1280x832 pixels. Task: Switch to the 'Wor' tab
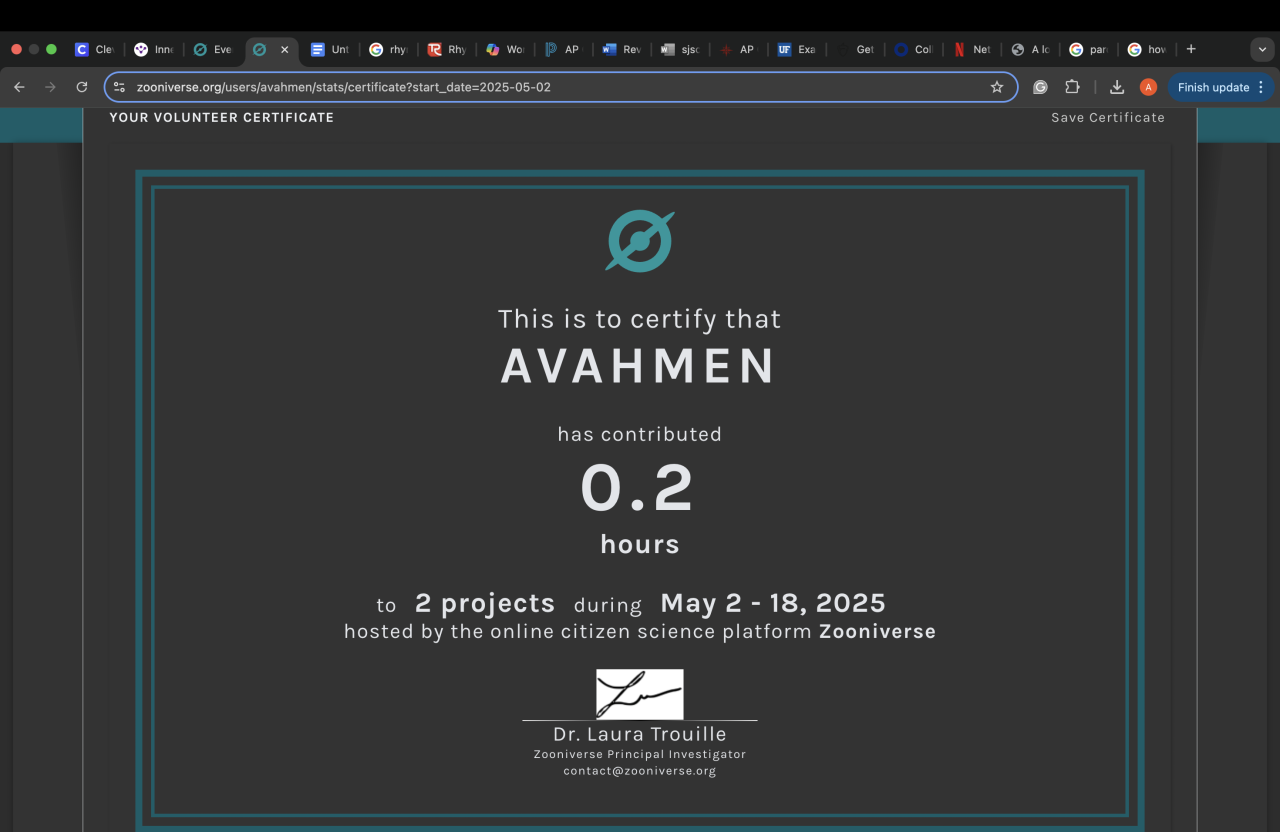coord(505,49)
